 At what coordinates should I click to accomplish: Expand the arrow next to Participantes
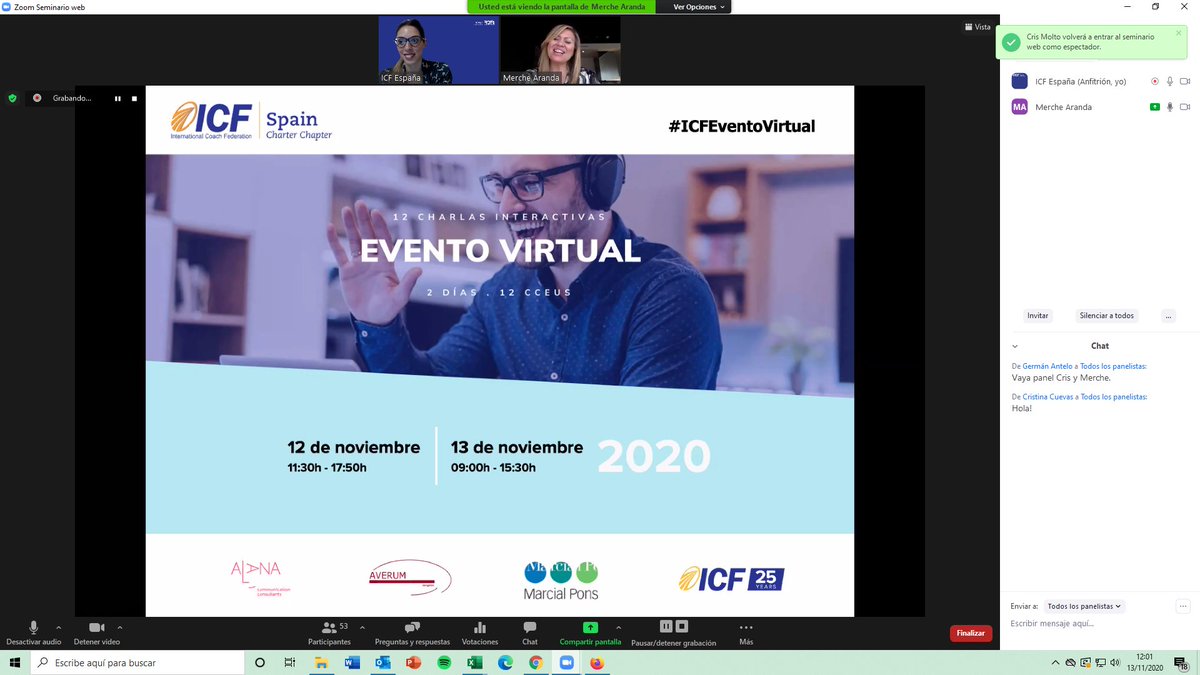point(362,628)
